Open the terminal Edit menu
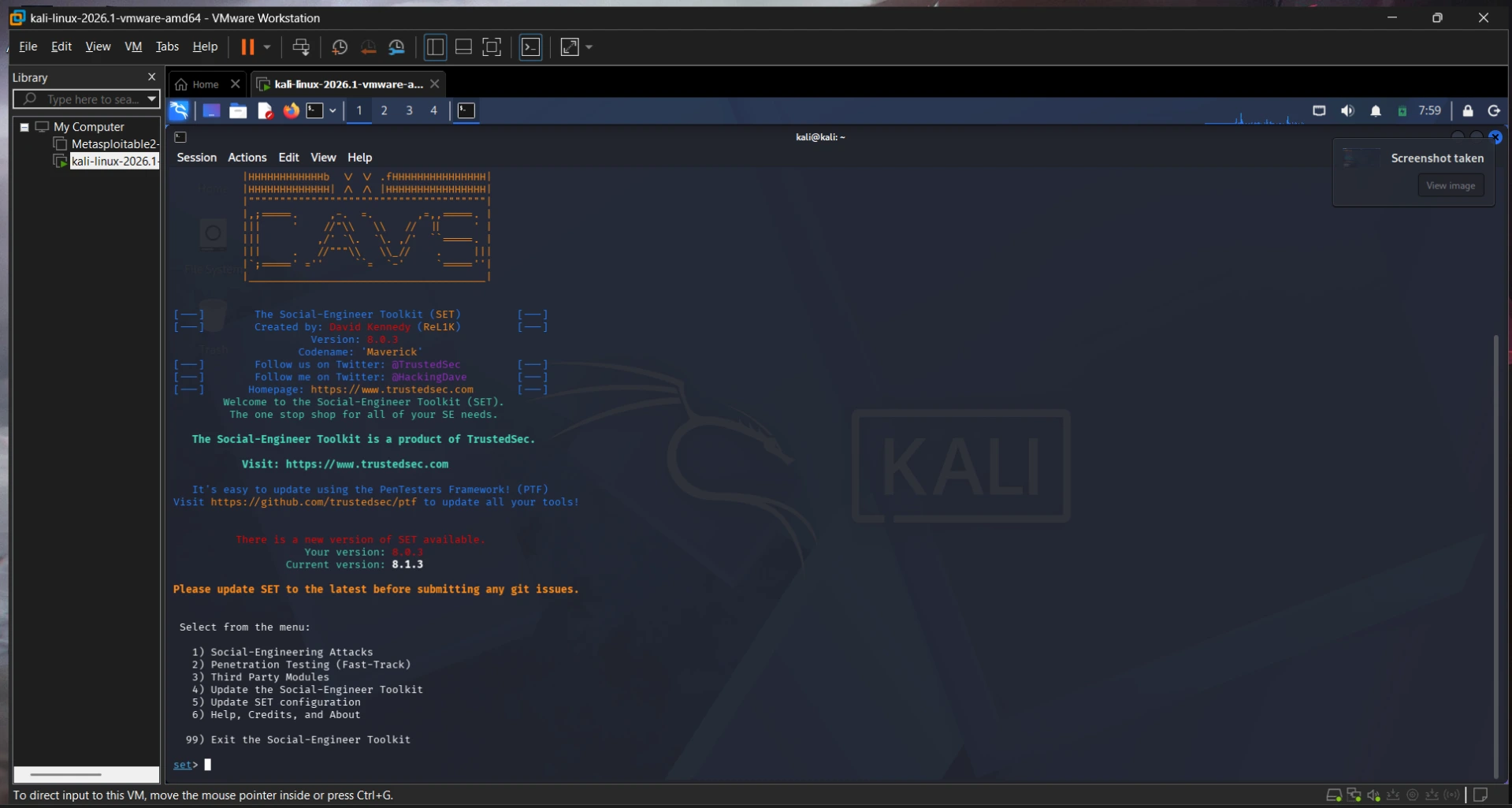 pos(289,158)
